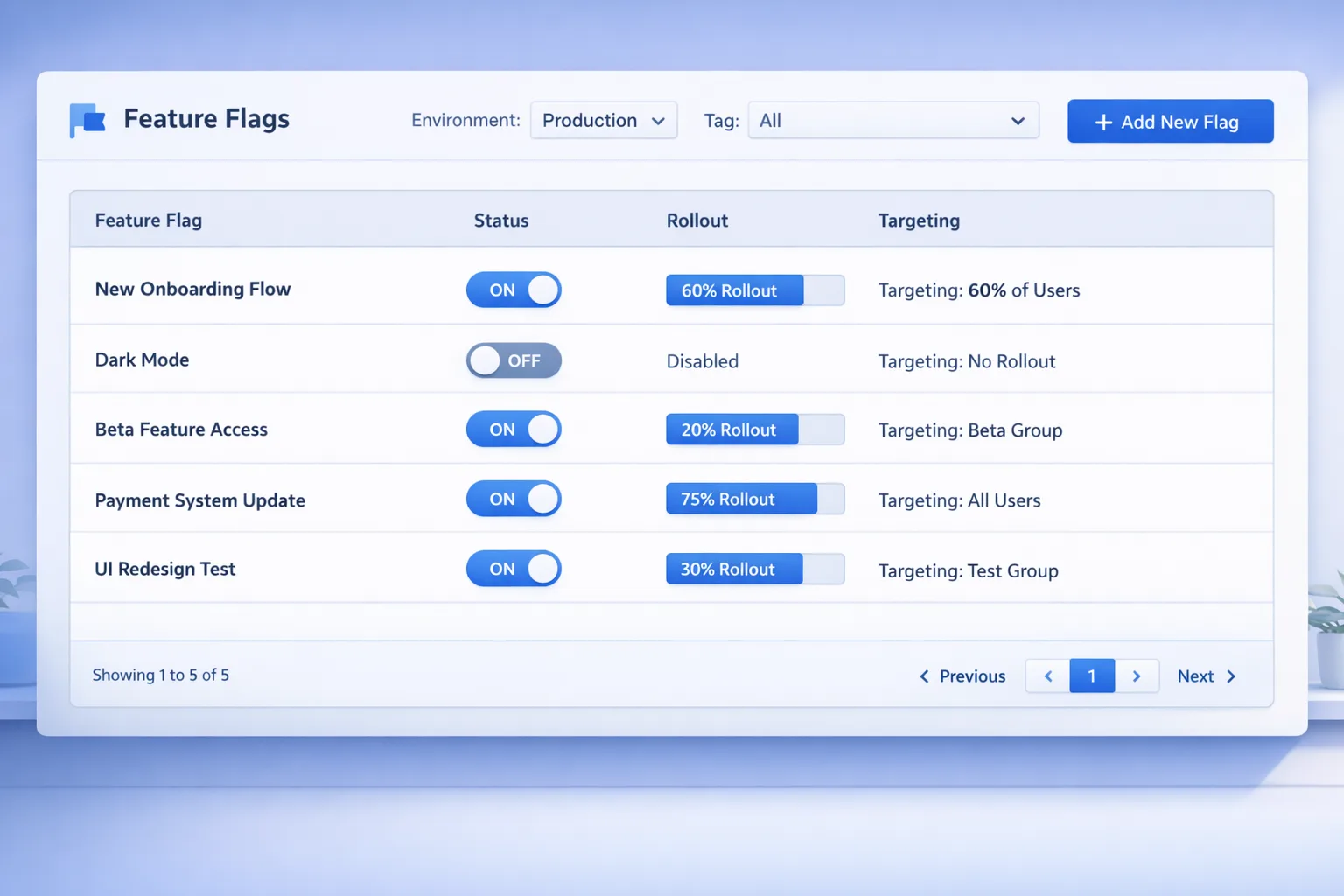Click the Feature Flag column header
Viewport: 1344px width, 896px height.
(148, 220)
